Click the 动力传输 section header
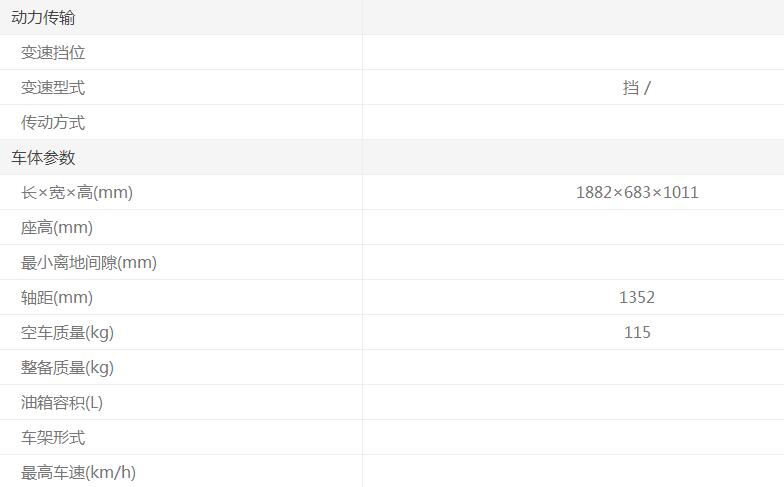Image resolution: width=784 pixels, height=487 pixels. click(x=43, y=18)
